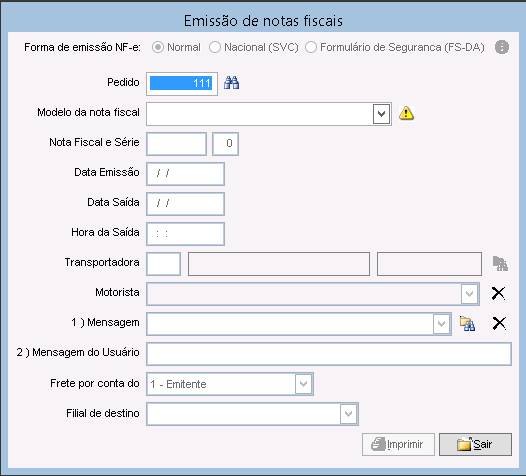Clear Motorista with the X icon

498,293
